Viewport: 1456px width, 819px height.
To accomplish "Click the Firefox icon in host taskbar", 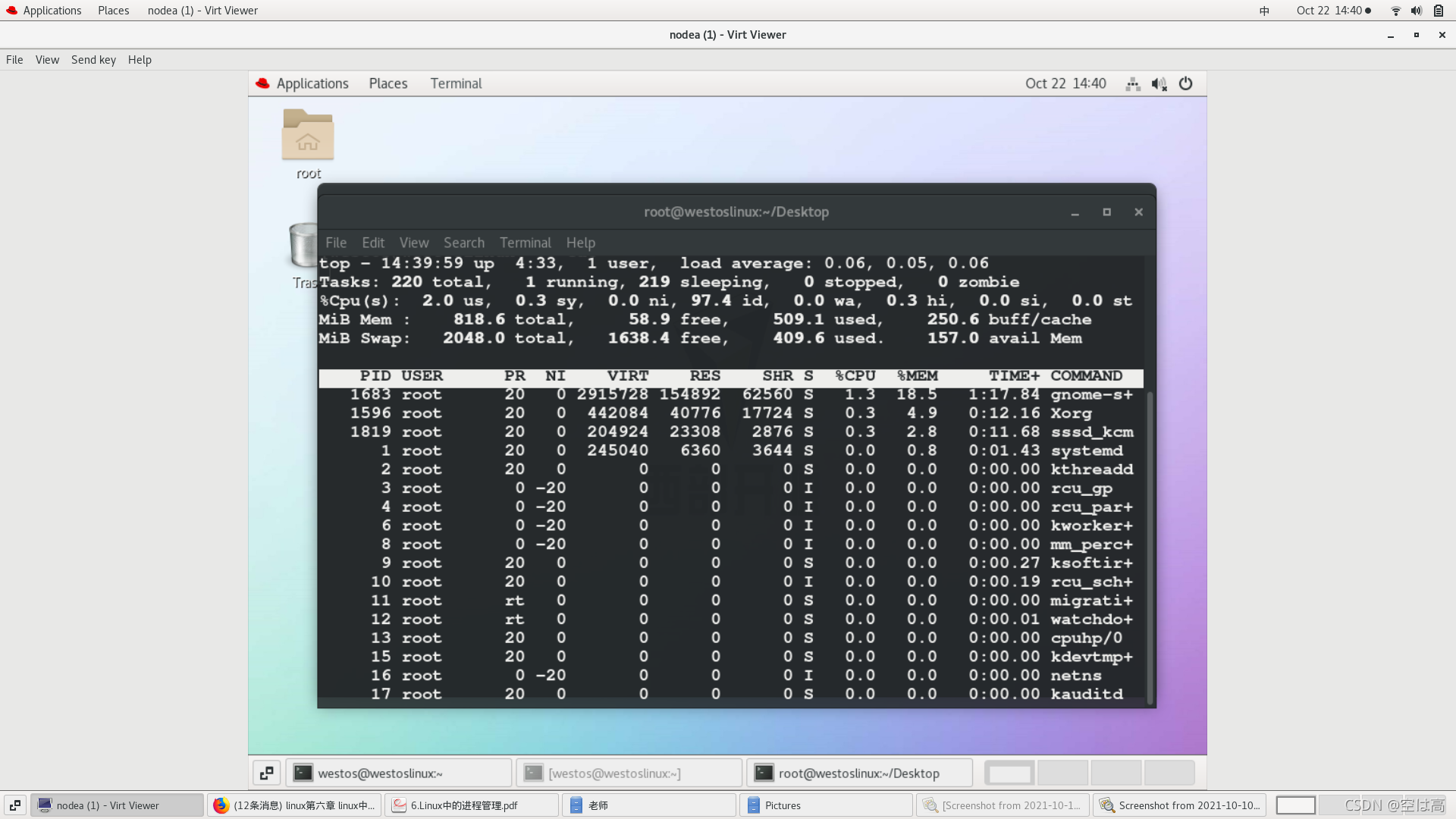I will click(x=221, y=805).
